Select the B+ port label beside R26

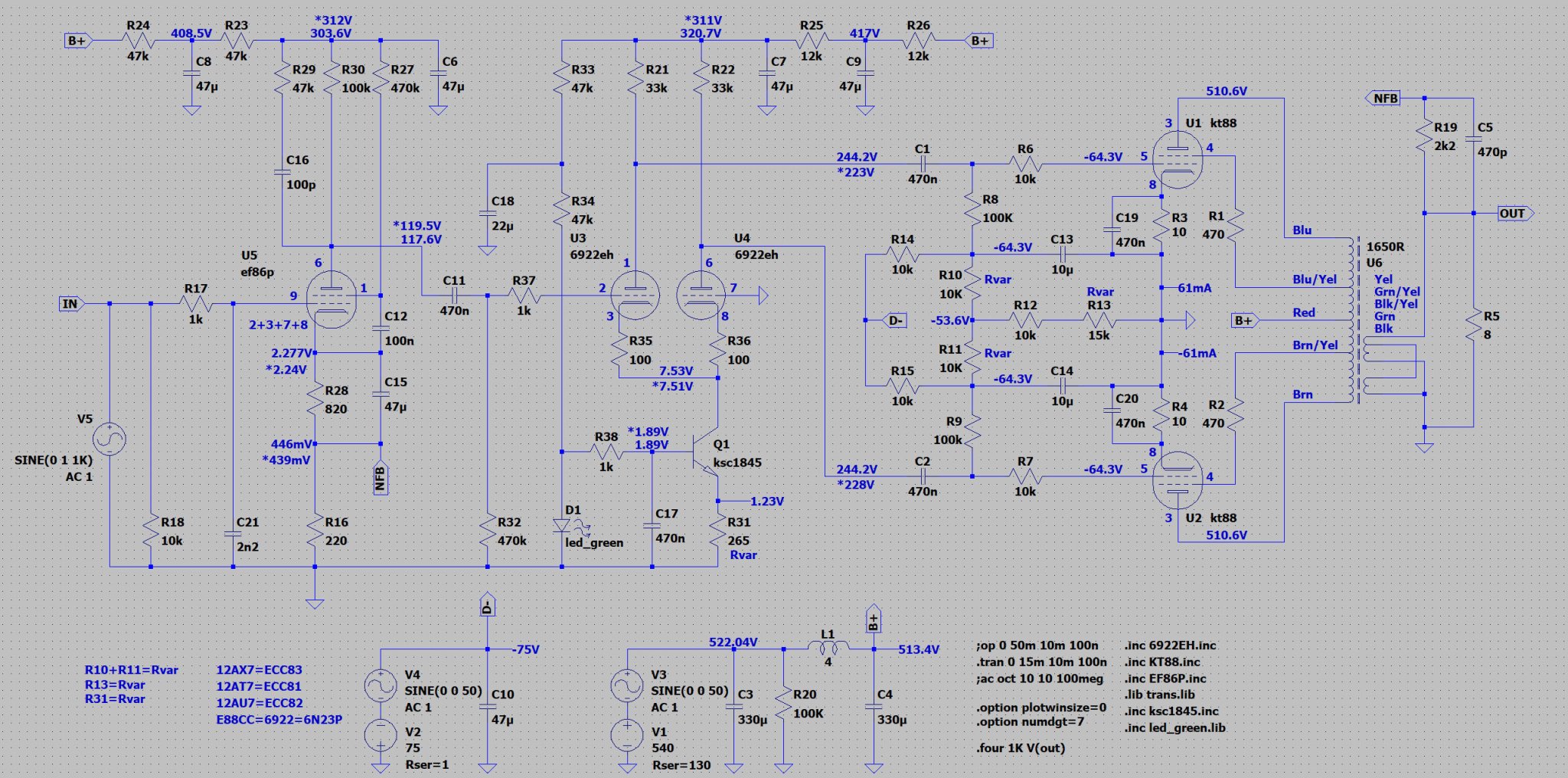pos(980,41)
